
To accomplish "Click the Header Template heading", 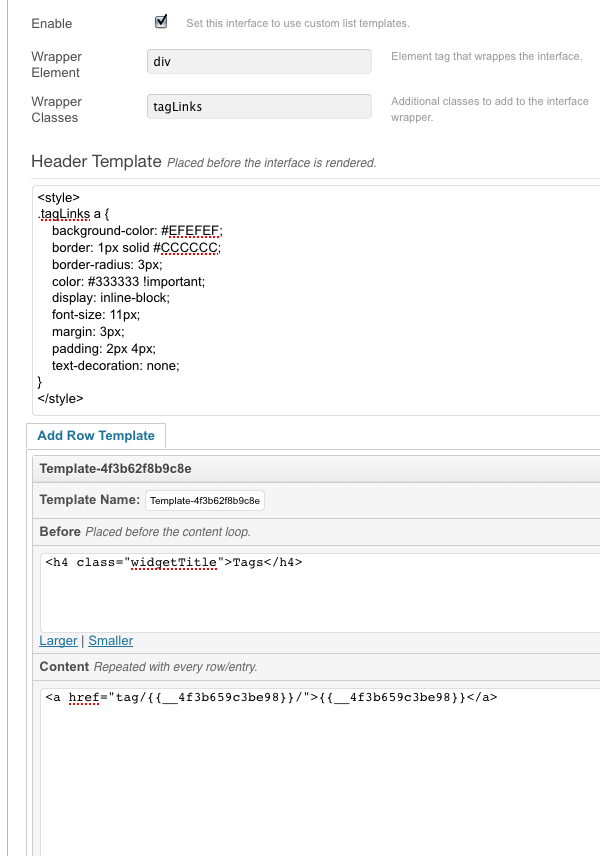I will click(x=97, y=162).
